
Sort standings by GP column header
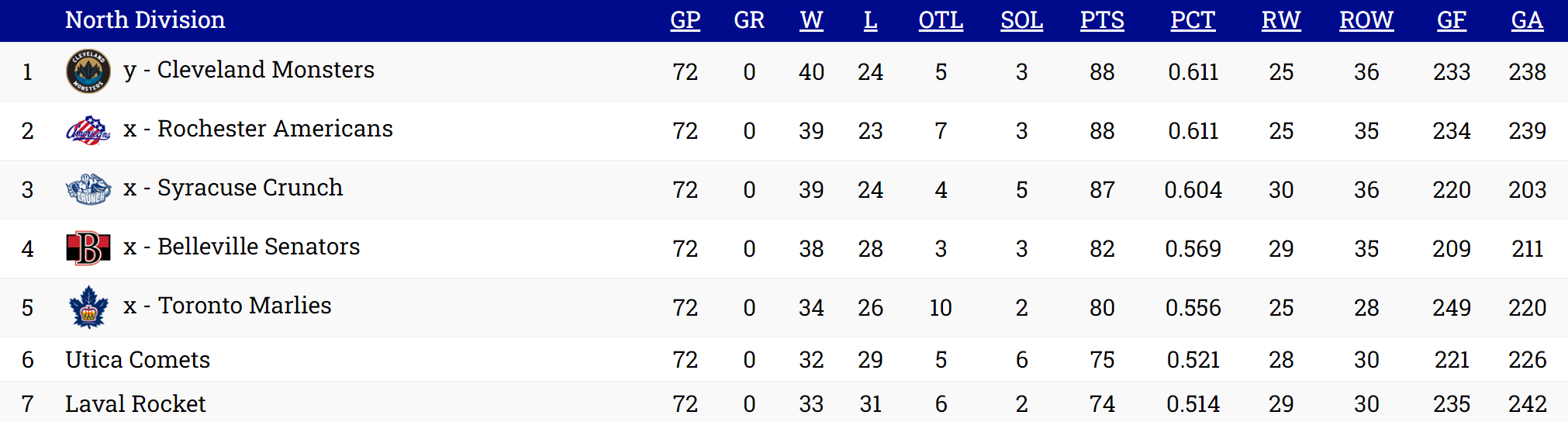coord(685,20)
